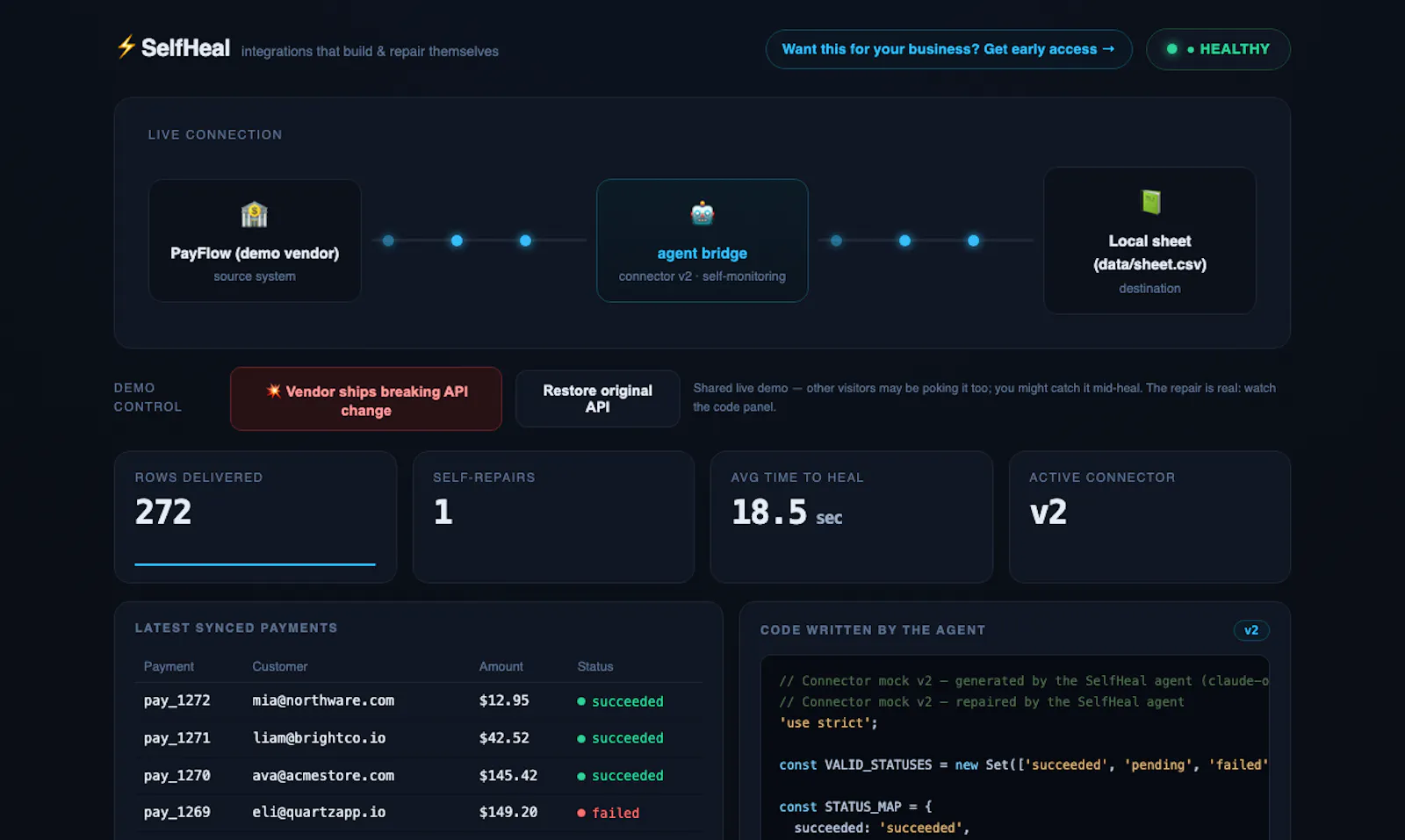Click the Rows Delivered value 272

(163, 512)
